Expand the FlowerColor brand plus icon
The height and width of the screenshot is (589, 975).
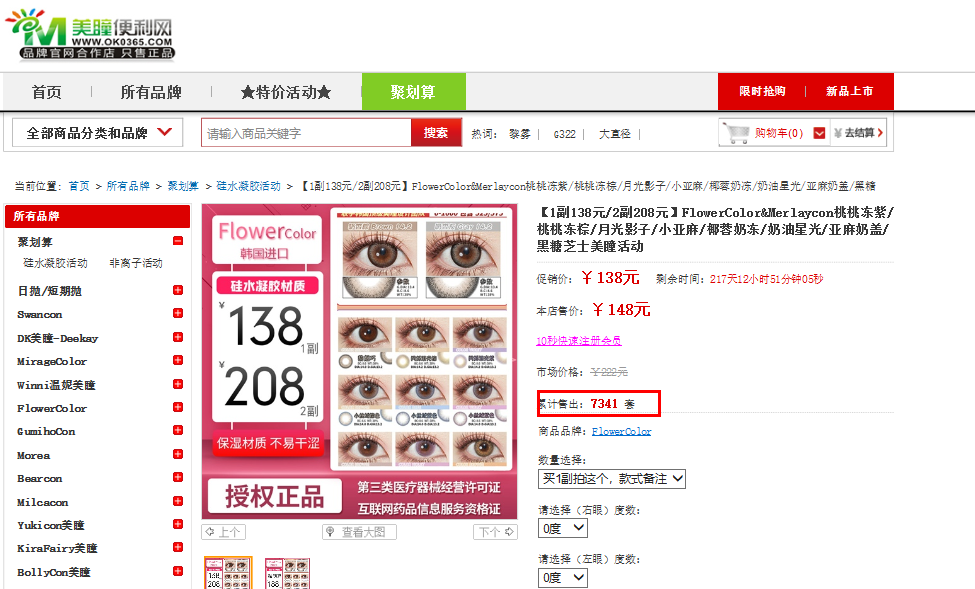point(178,407)
